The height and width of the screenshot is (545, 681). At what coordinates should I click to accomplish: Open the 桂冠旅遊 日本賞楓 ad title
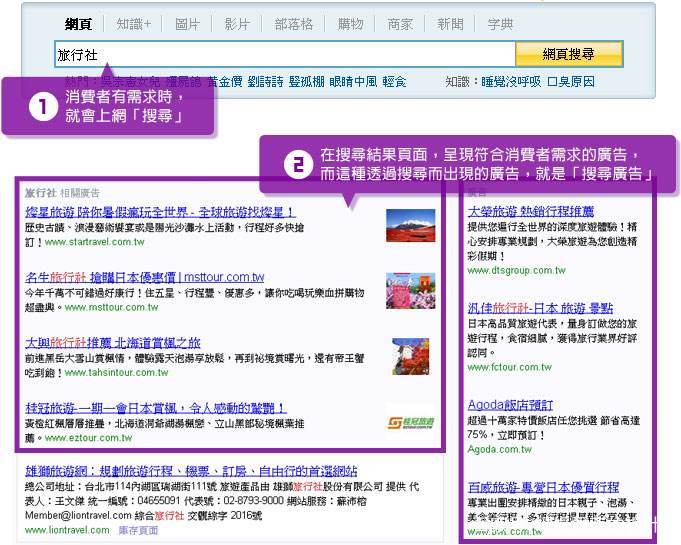tap(156, 408)
